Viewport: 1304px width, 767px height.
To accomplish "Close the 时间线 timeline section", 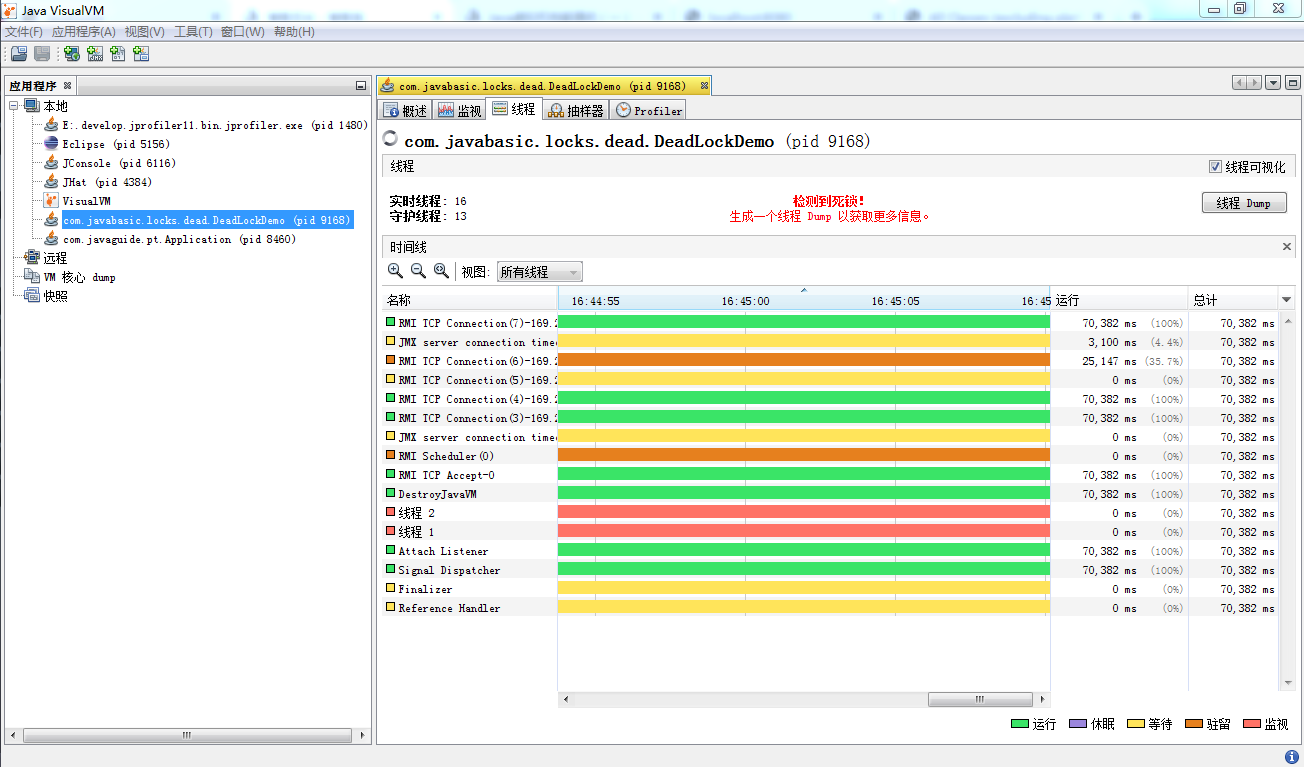I will click(x=1287, y=246).
